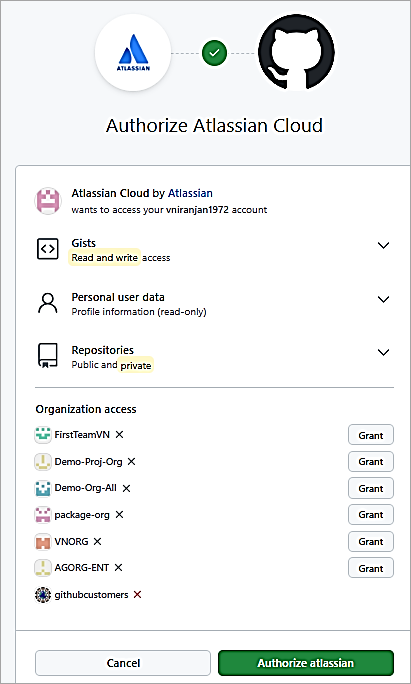
Task: Click the green checkmark connection icon
Action: [214, 53]
